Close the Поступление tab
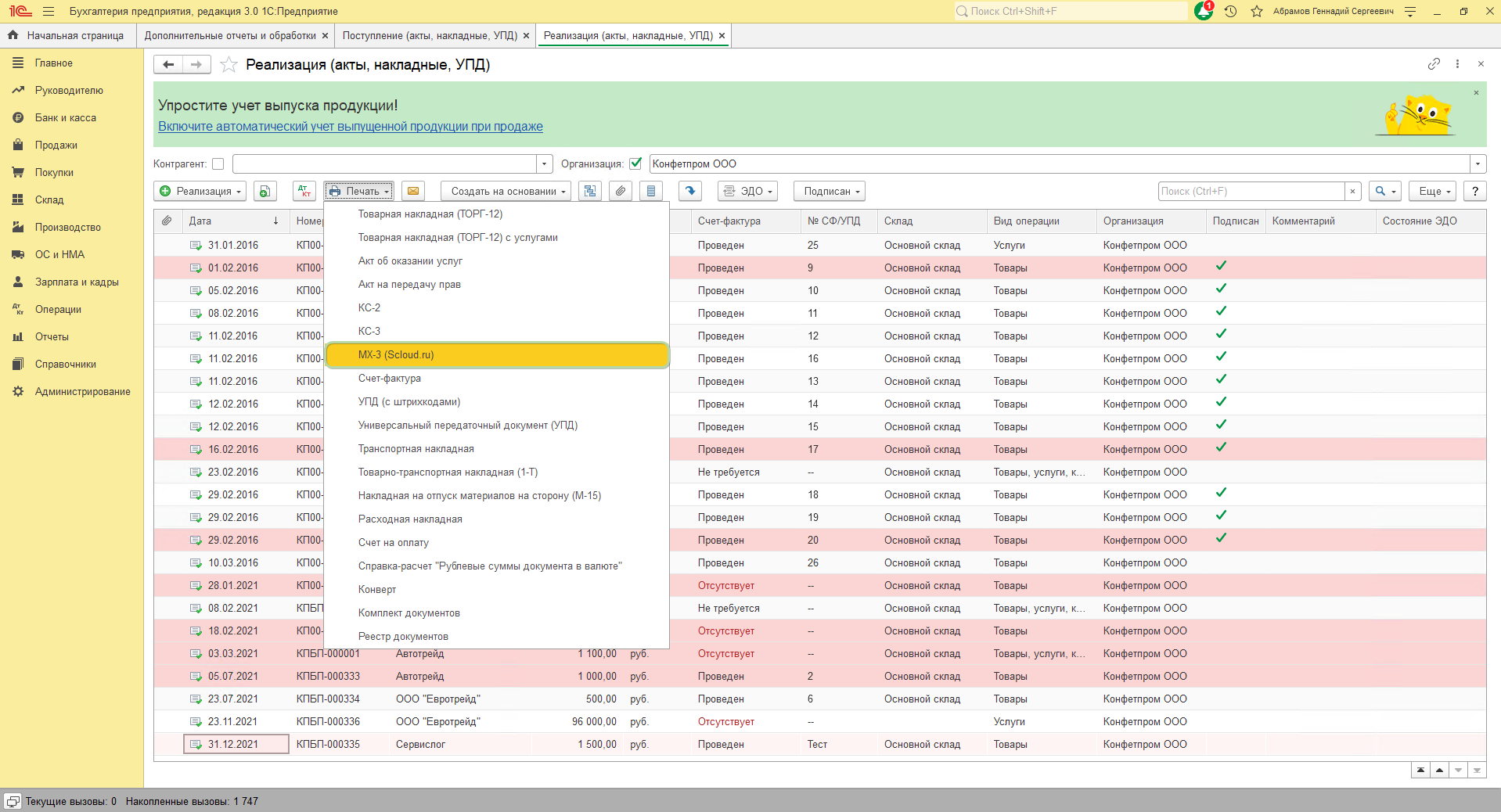Screen dimensions: 1501x812 [526, 36]
